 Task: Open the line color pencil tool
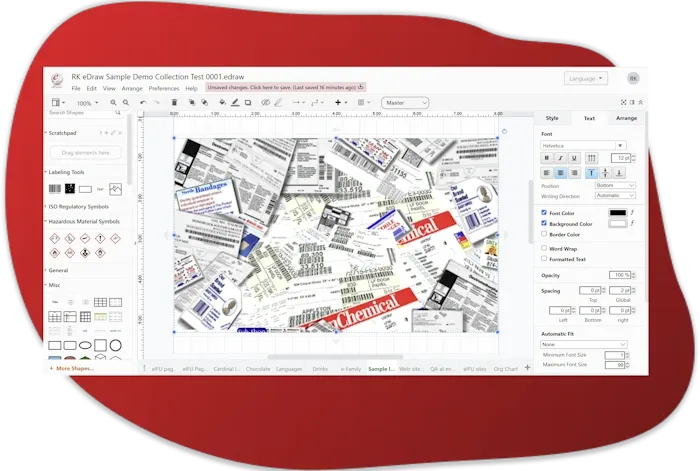click(x=235, y=103)
